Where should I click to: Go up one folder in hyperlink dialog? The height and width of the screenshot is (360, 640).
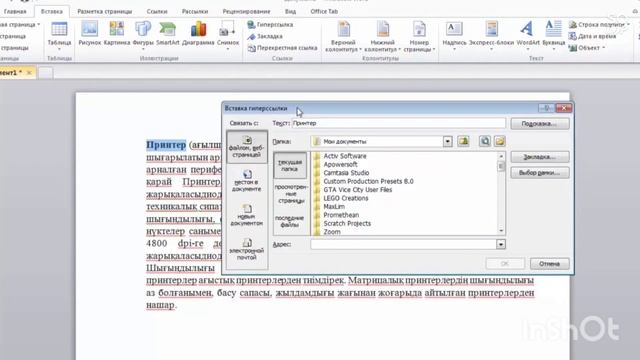click(463, 141)
